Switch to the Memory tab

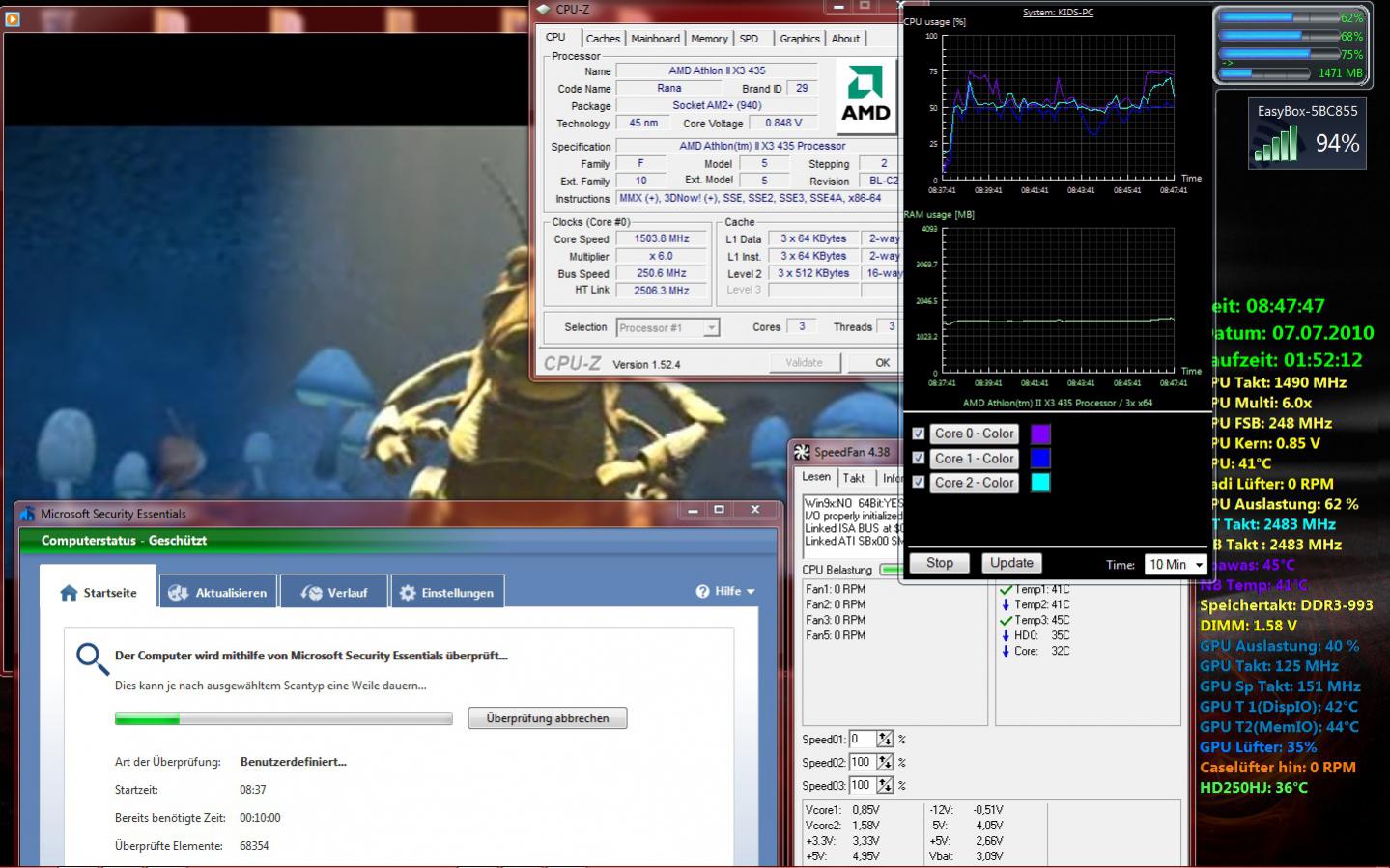709,39
